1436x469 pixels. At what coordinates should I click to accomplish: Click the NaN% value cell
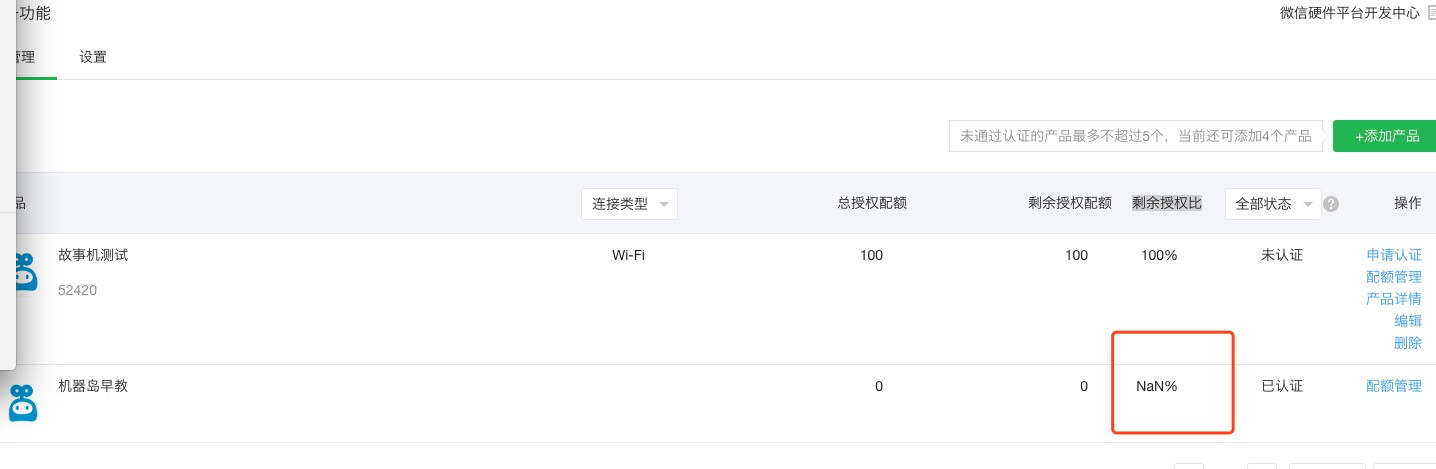(x=1157, y=386)
